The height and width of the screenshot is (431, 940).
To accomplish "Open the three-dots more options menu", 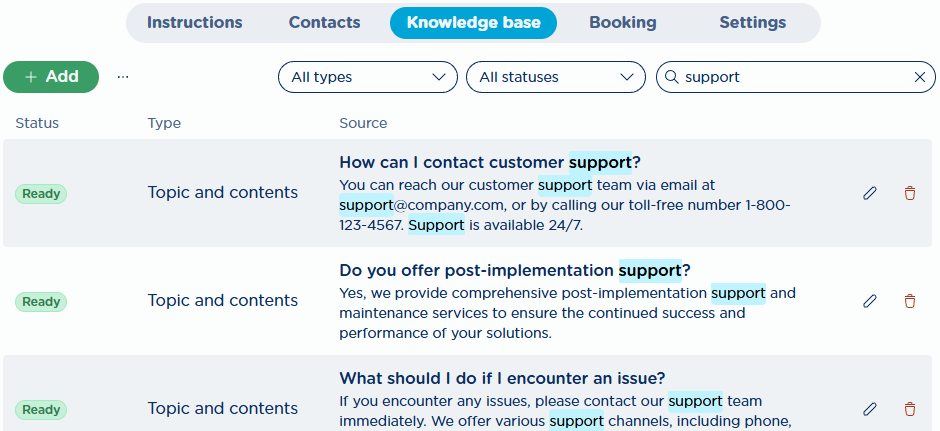I will pos(123,77).
